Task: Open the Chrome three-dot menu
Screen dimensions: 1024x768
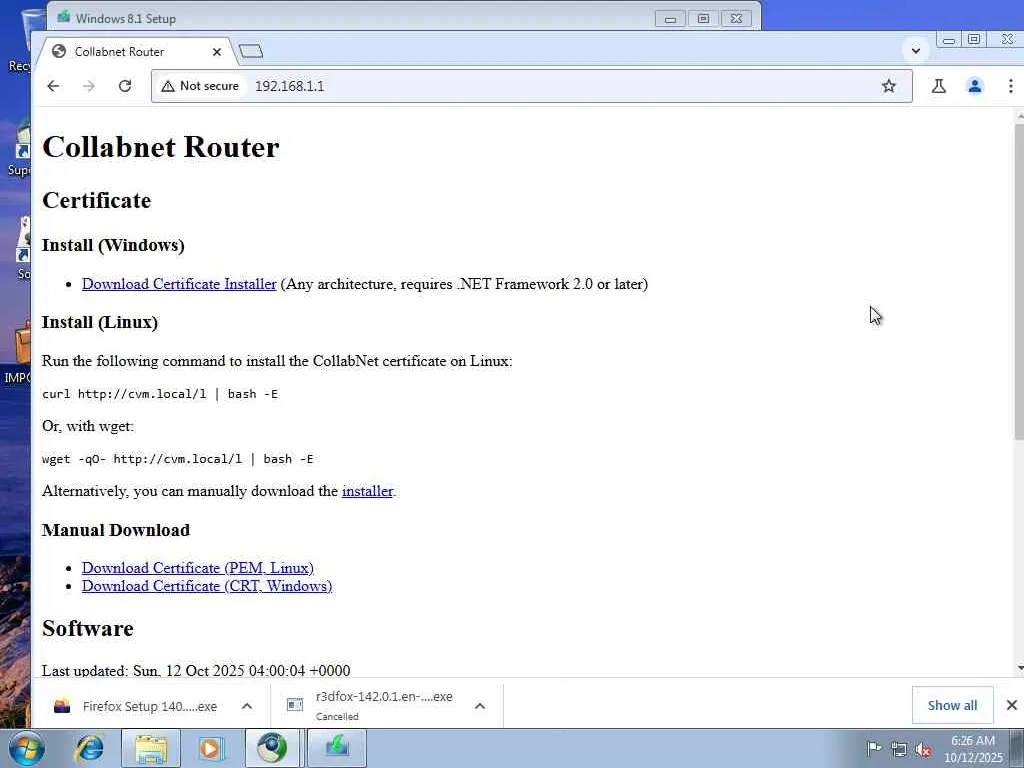Action: point(1010,86)
